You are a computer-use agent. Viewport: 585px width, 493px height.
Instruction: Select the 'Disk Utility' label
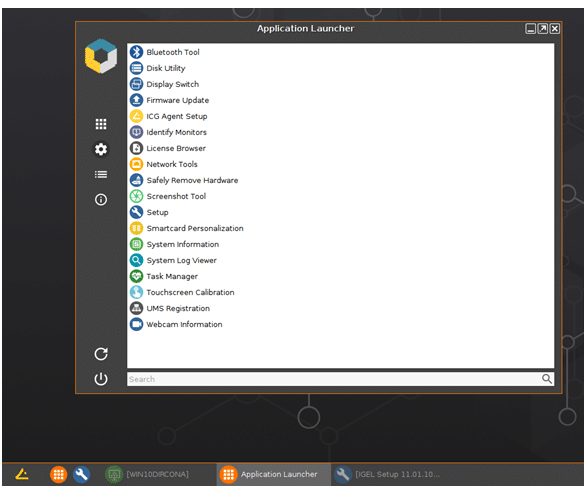166,68
